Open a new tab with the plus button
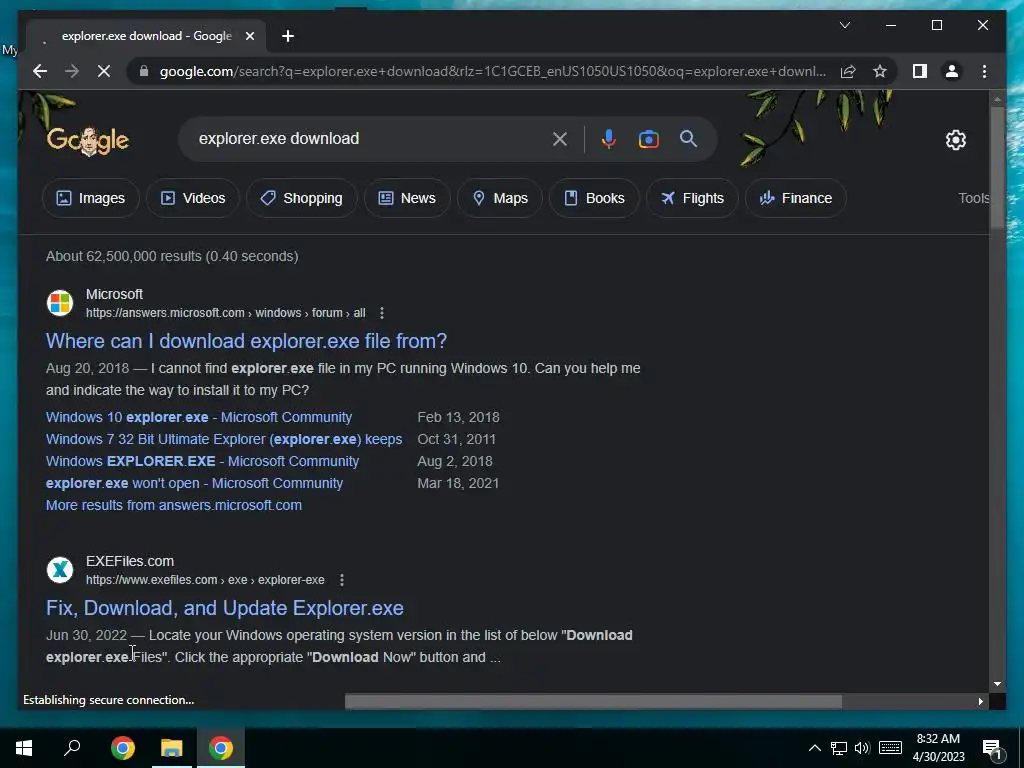 [x=288, y=36]
